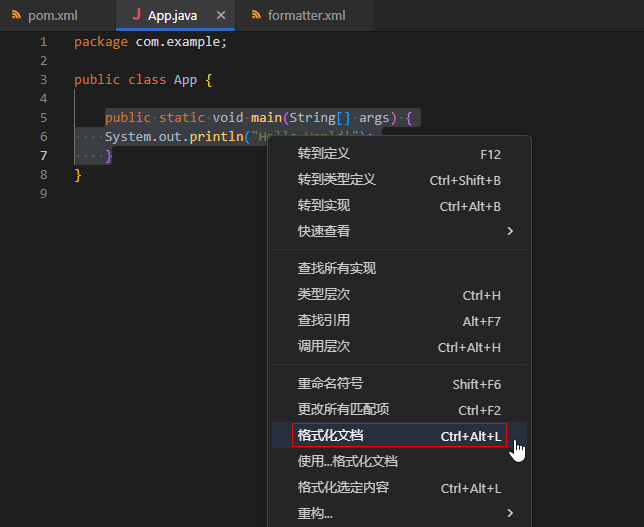
Task: Select 转到实现 in the context menu
Action: (x=324, y=206)
